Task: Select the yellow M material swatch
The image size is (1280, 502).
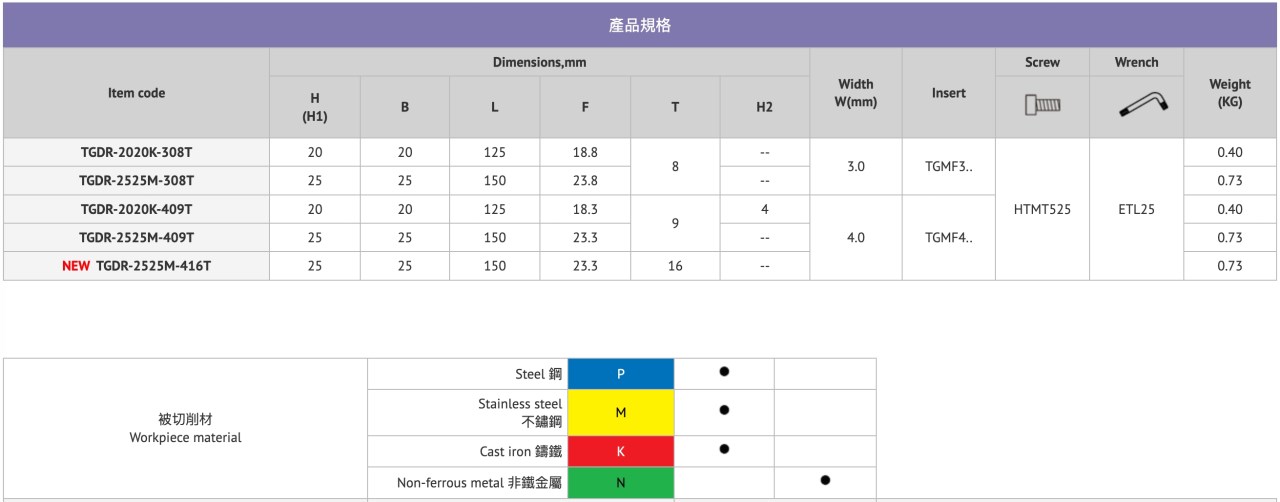Action: coord(621,411)
